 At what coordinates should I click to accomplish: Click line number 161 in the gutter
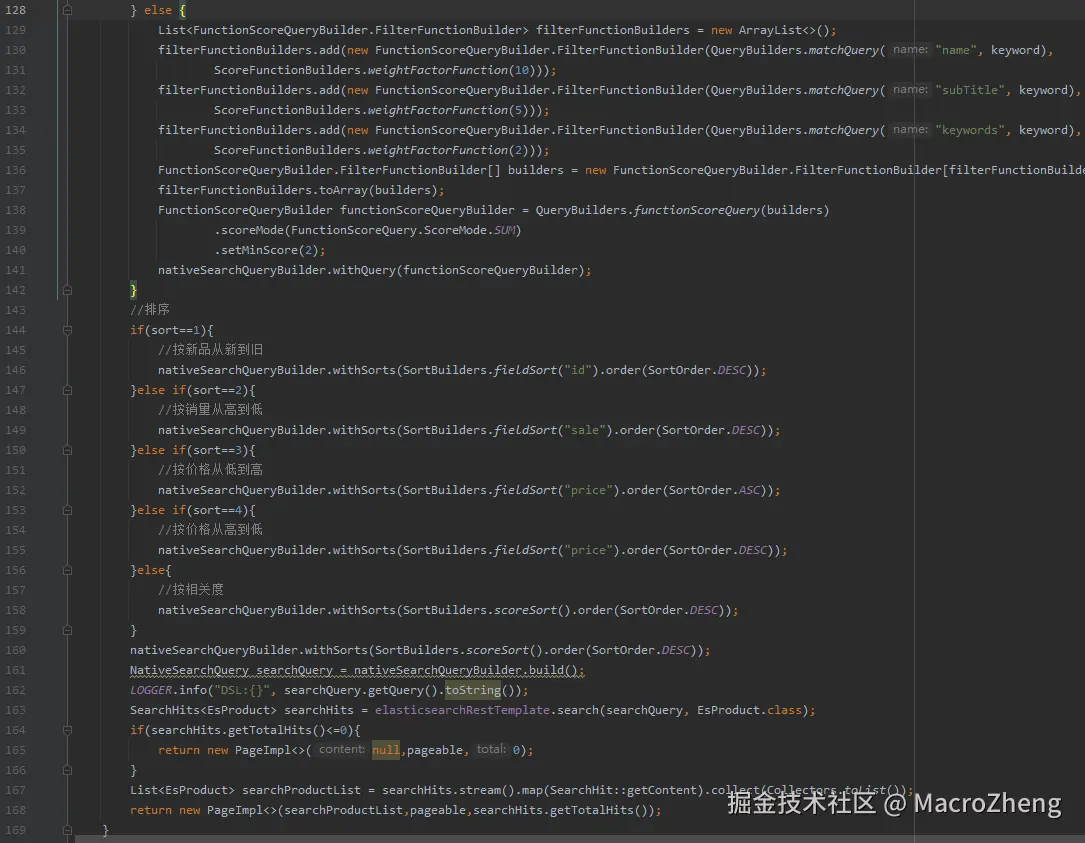(15, 670)
